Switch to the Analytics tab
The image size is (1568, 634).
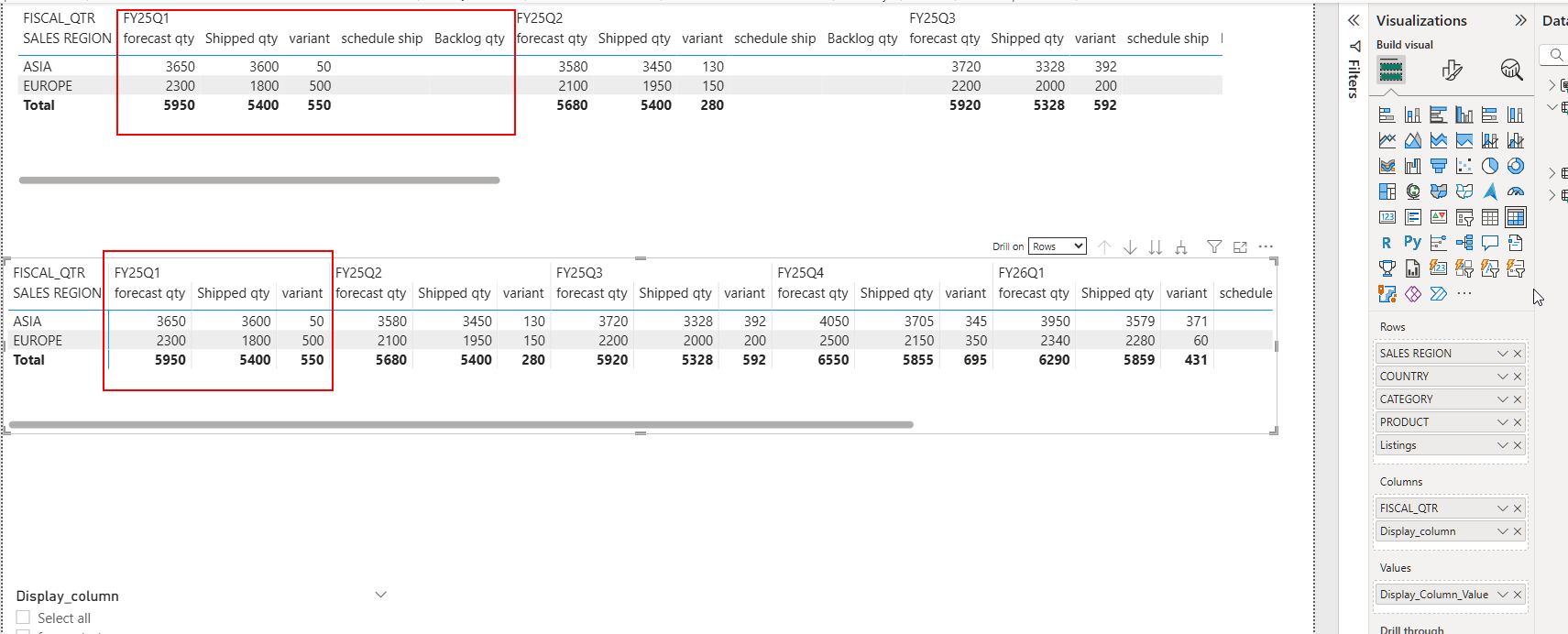click(x=1511, y=70)
